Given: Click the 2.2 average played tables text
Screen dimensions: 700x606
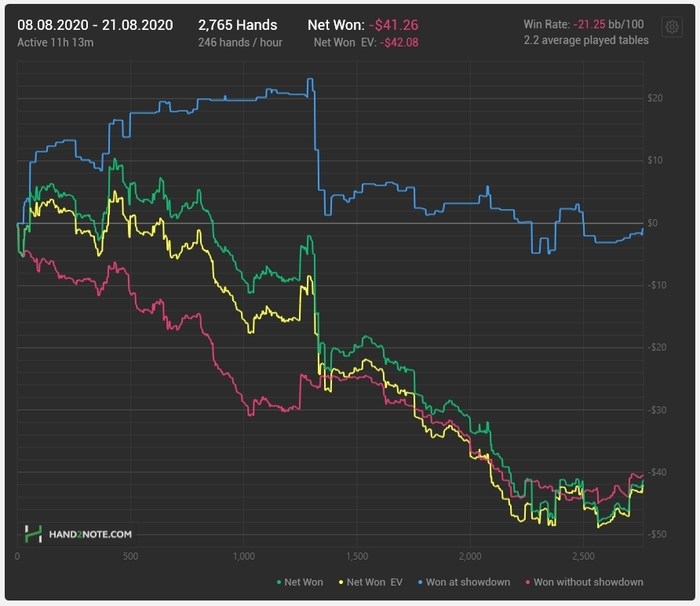Looking at the screenshot, I should [x=586, y=41].
